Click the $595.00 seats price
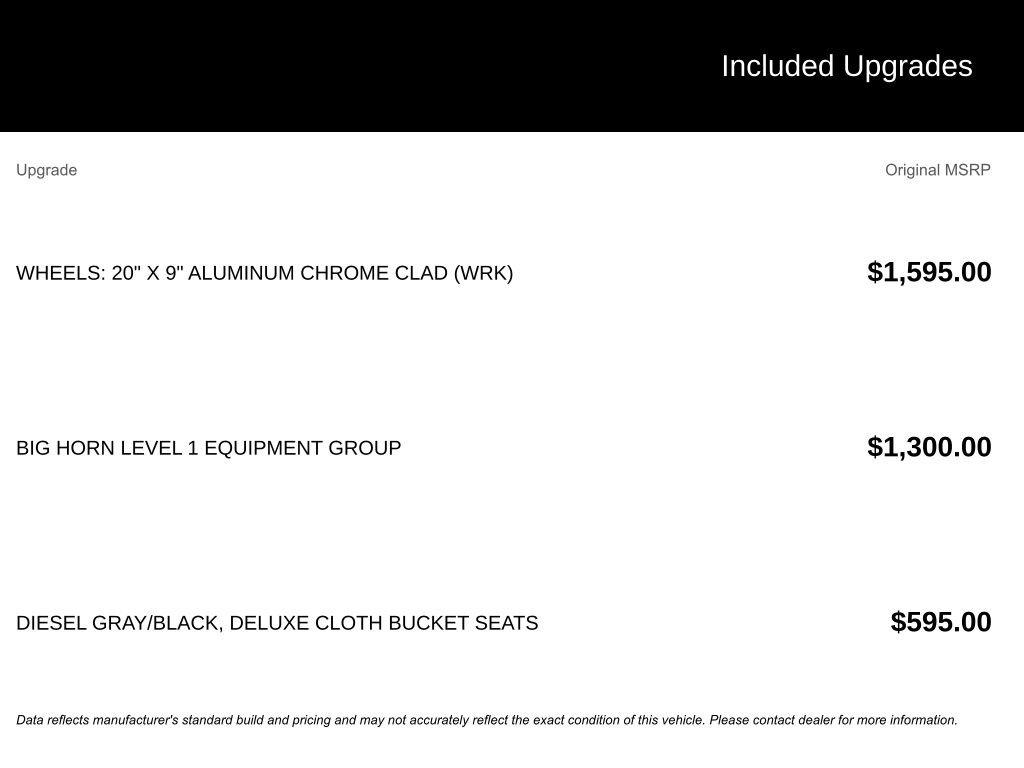1024x768 pixels. click(x=941, y=622)
